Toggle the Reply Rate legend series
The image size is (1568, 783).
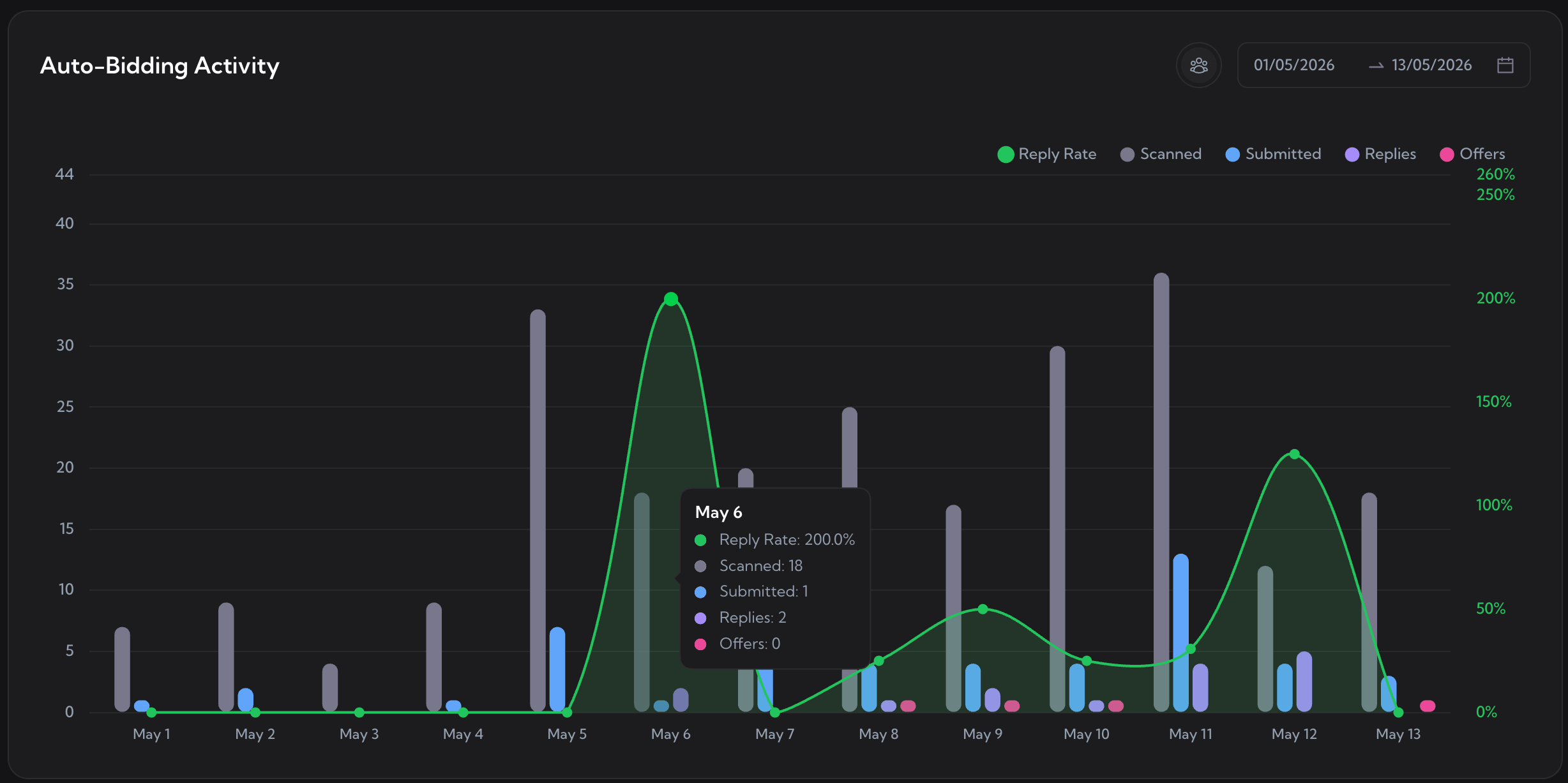[x=1046, y=154]
